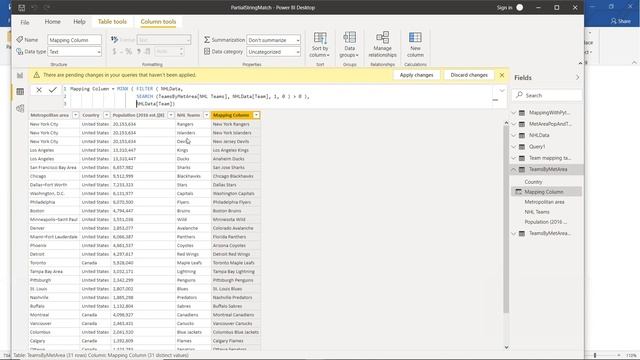Collapse the Fields pane with the chevron
The height and width of the screenshot is (360, 640).
[577, 77]
